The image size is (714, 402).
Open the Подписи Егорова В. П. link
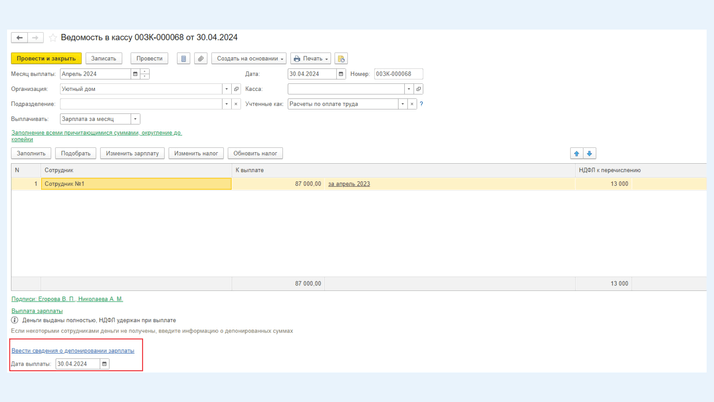click(x=67, y=299)
